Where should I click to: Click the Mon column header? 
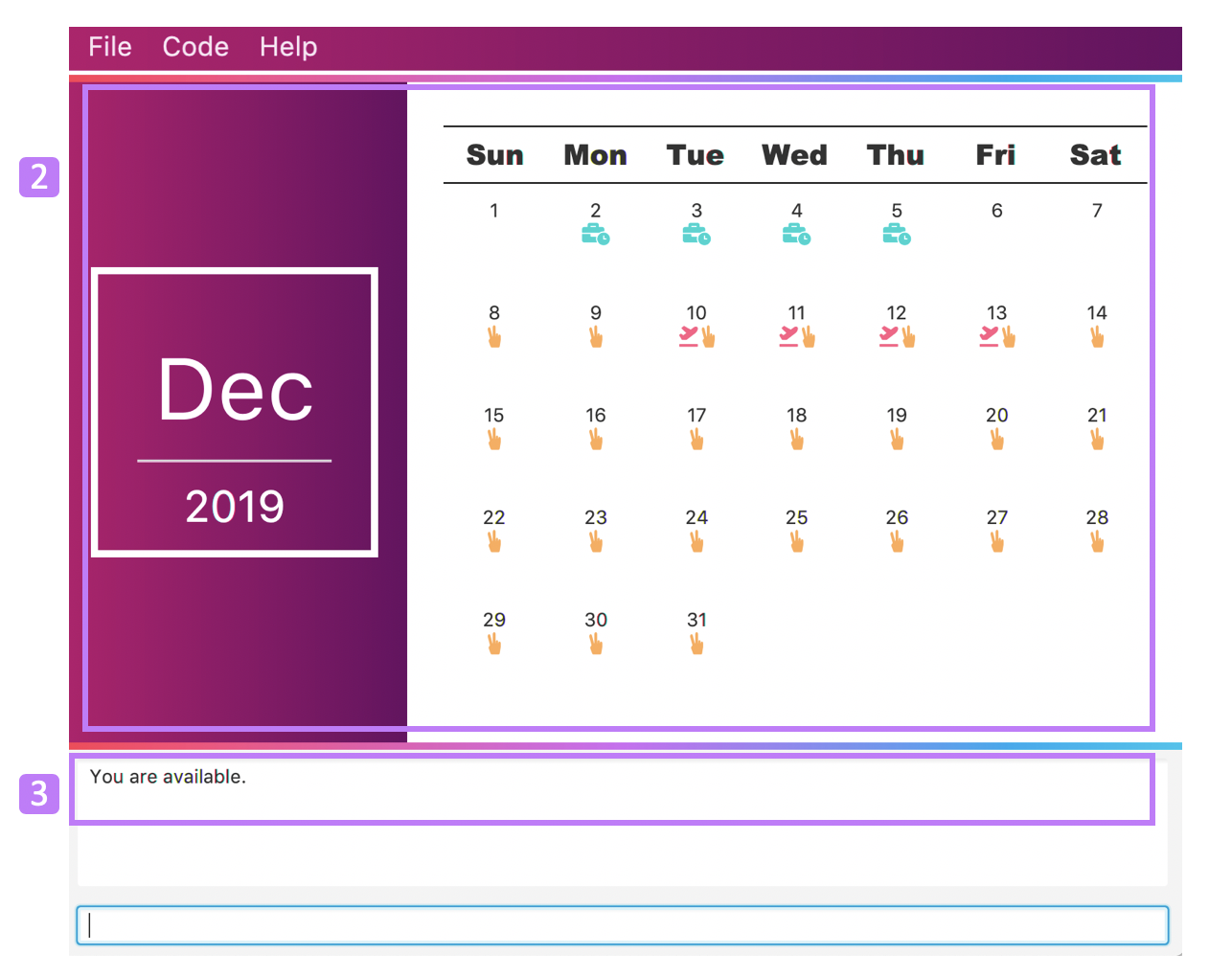pyautogui.click(x=595, y=155)
